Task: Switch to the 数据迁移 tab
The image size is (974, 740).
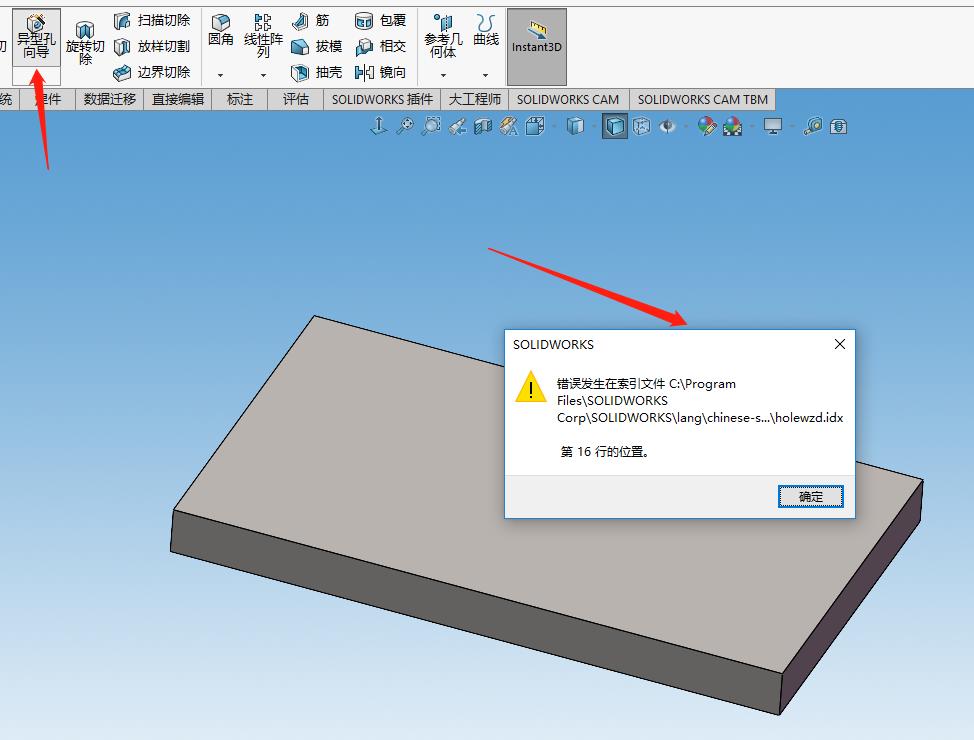Action: click(109, 99)
